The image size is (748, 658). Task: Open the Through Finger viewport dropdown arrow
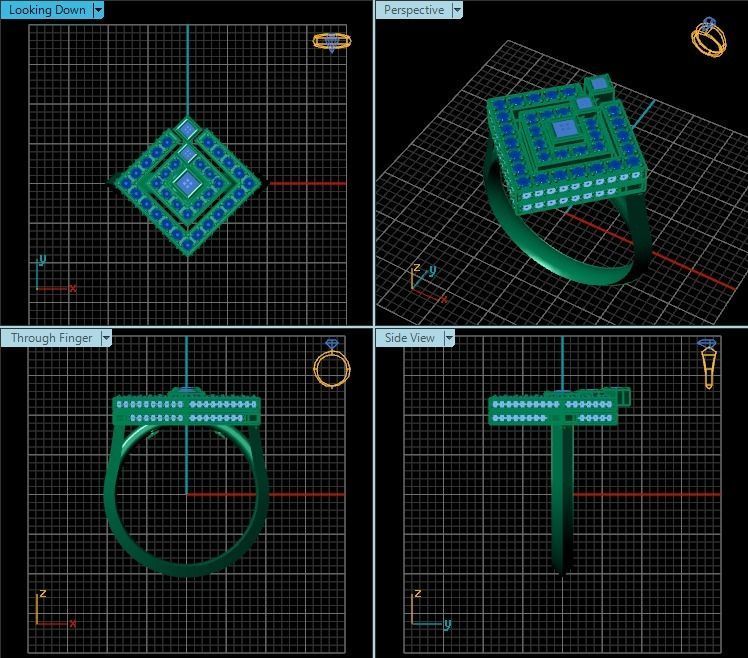106,338
